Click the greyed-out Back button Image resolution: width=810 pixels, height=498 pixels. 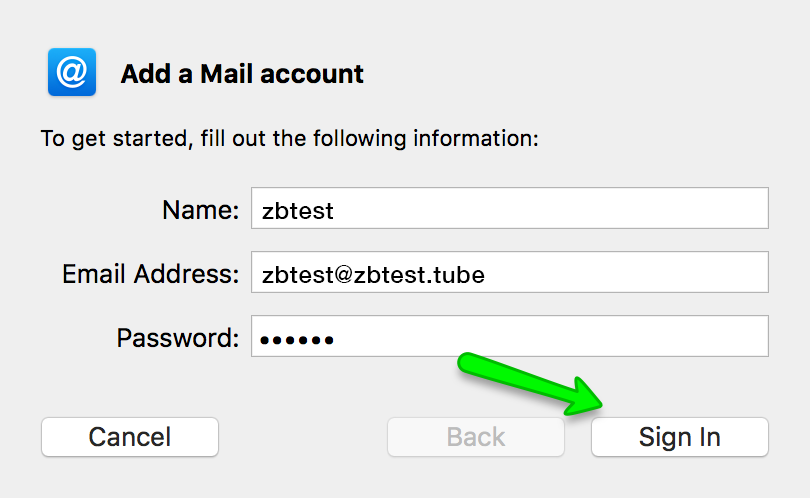[476, 437]
